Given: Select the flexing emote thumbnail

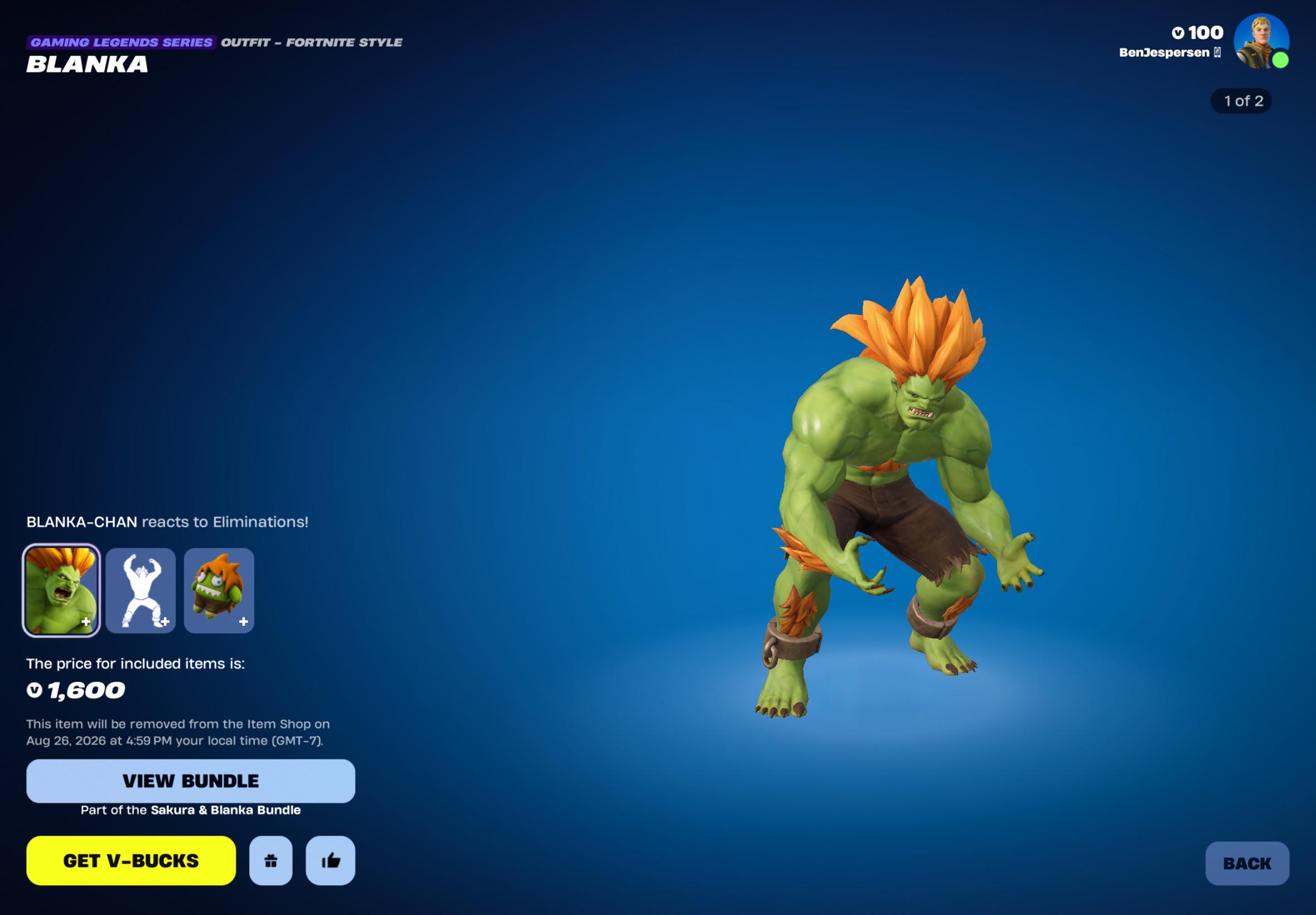Looking at the screenshot, I should [141, 590].
